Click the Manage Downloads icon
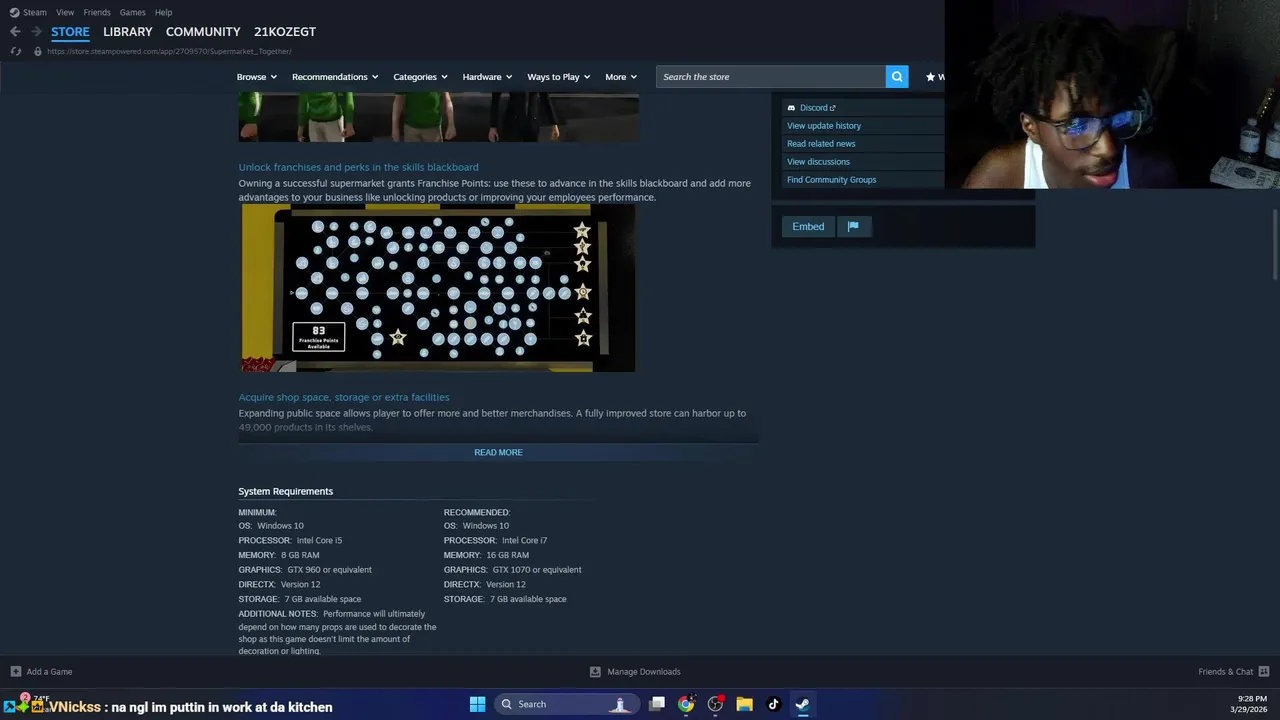This screenshot has height=720, width=1280. (x=595, y=672)
